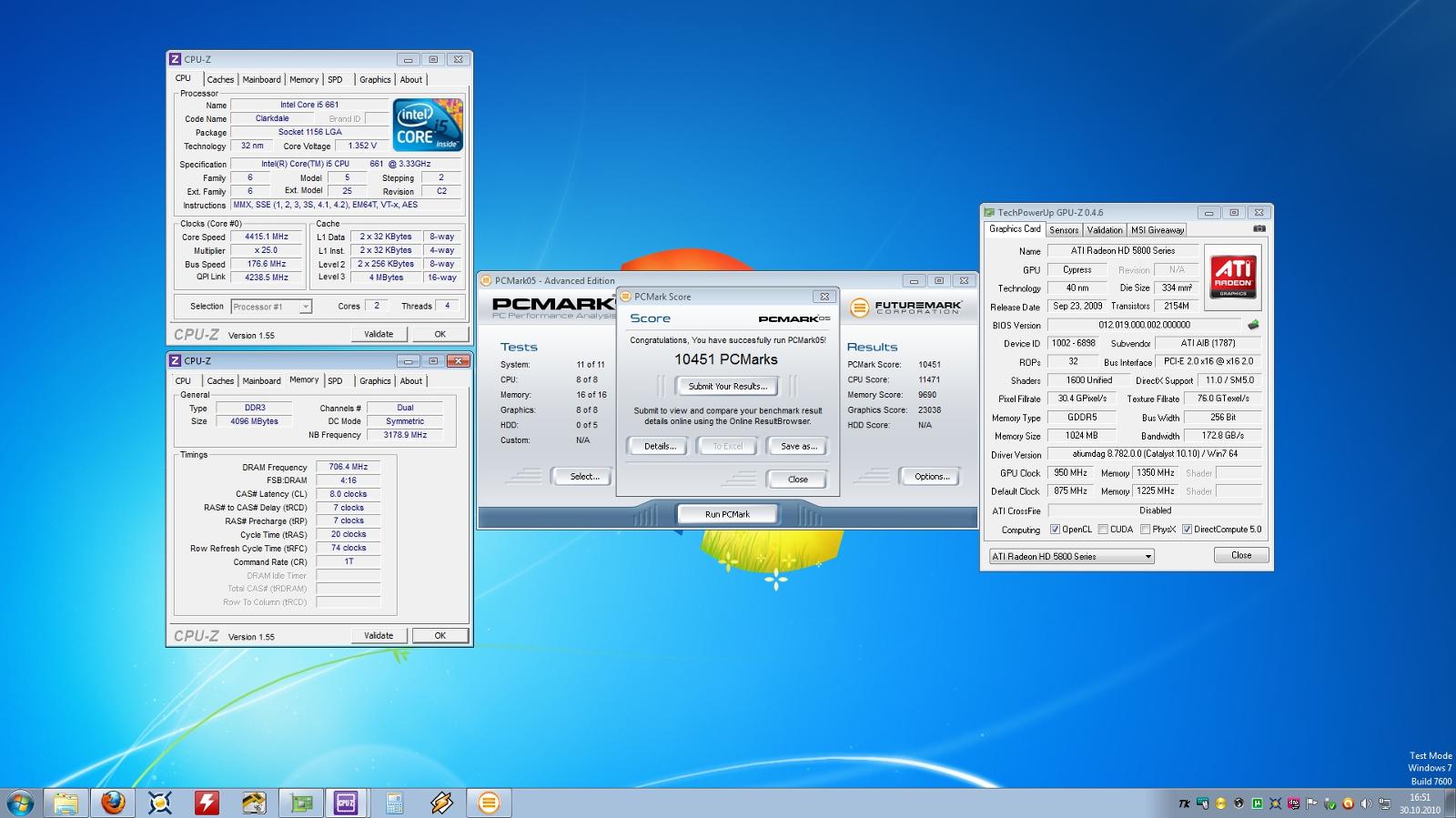Open the Calculator taskbar icon

click(x=394, y=803)
